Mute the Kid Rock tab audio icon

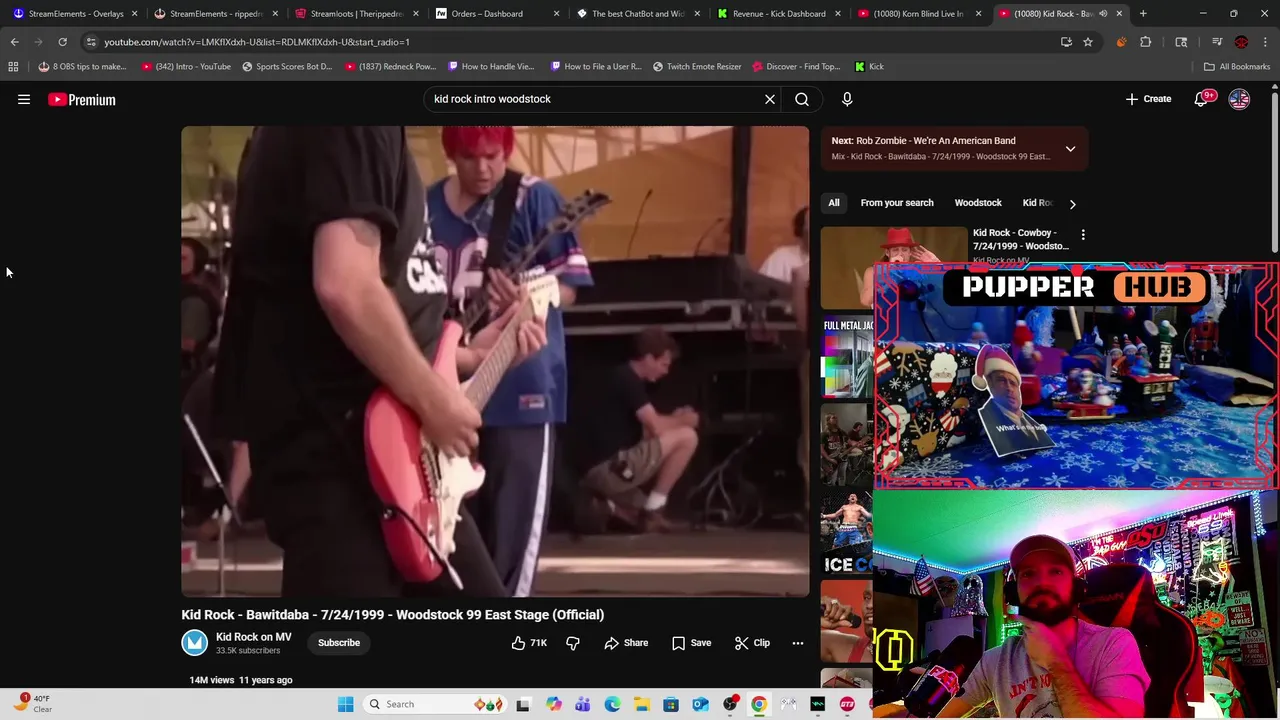(1103, 14)
